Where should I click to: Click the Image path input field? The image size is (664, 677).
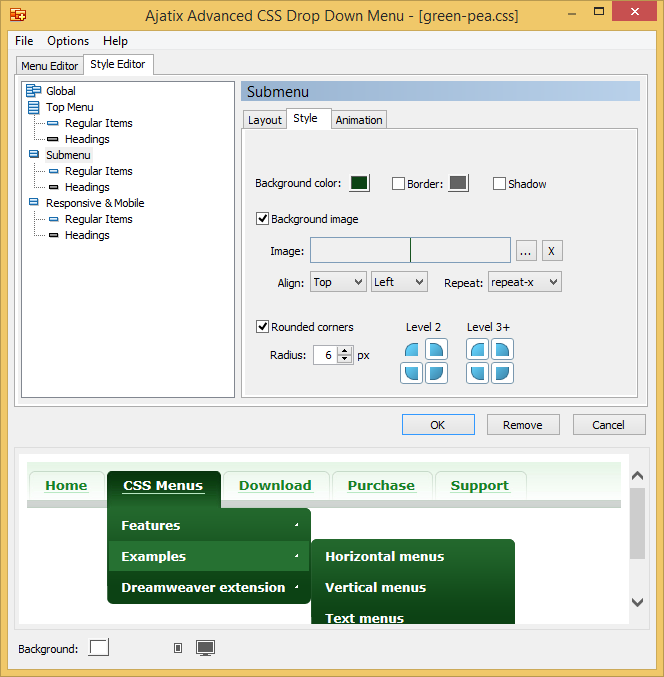410,250
